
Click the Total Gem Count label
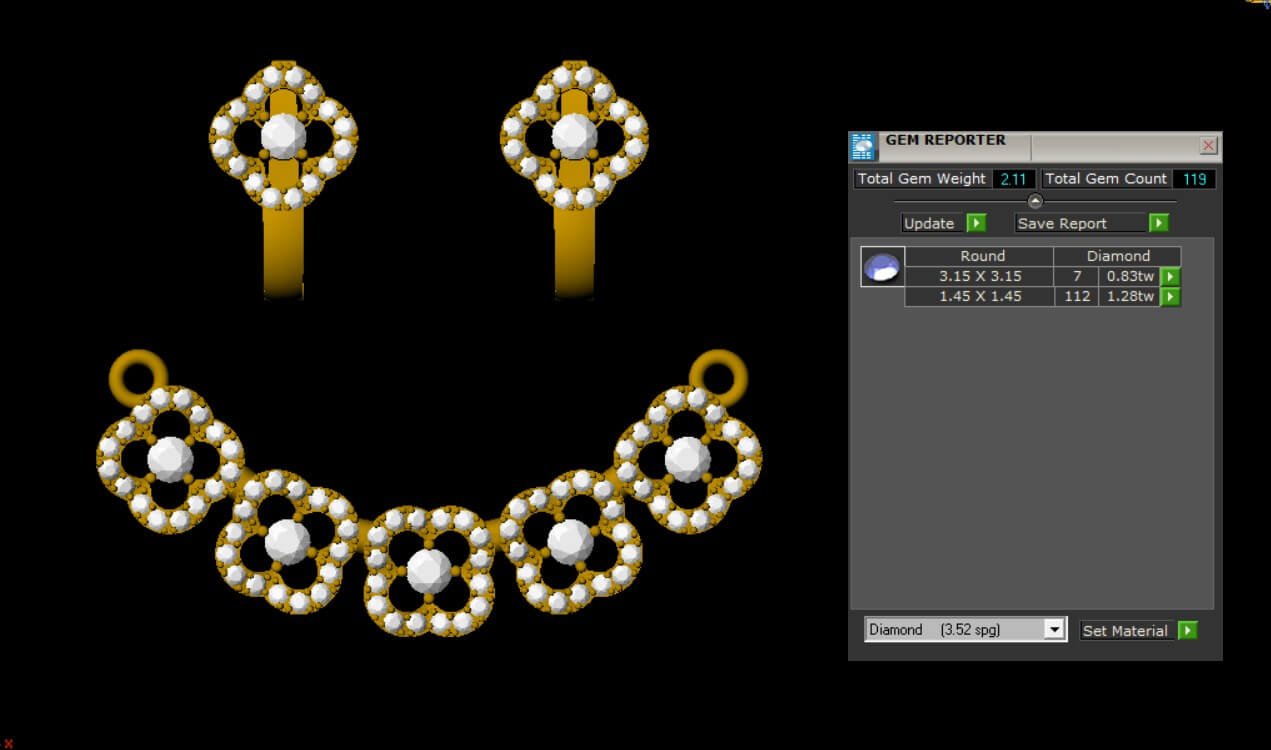1106,179
